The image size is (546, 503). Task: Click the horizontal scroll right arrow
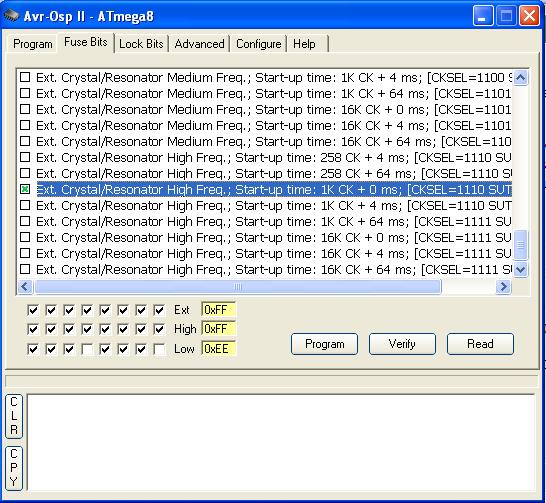[x=504, y=287]
